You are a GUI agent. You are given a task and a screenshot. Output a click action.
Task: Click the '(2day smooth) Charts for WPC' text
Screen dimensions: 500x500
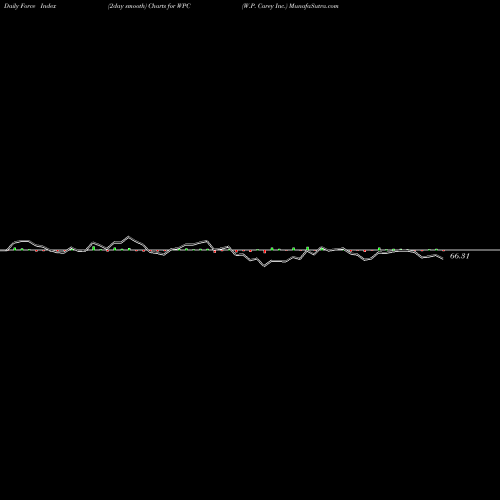click(149, 6)
